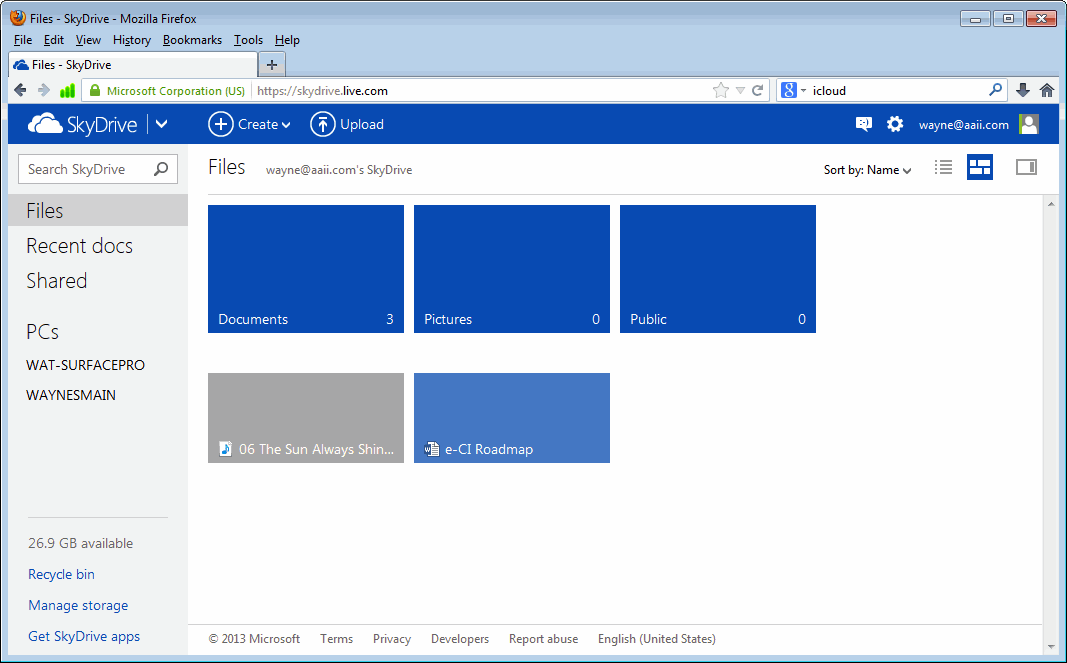Click the Privacy footer link

(392, 638)
